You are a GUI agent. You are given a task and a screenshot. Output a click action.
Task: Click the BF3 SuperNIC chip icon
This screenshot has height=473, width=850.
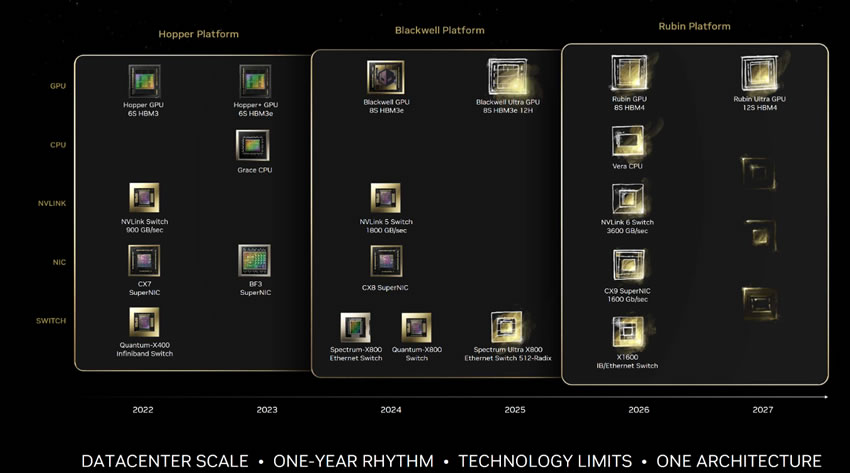pos(255,261)
